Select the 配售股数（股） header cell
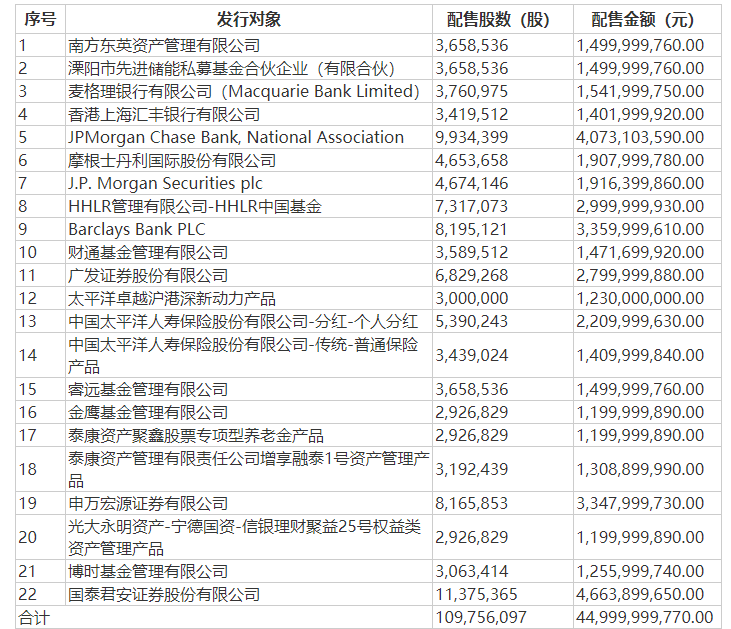The width and height of the screenshot is (731, 629). coord(501,20)
